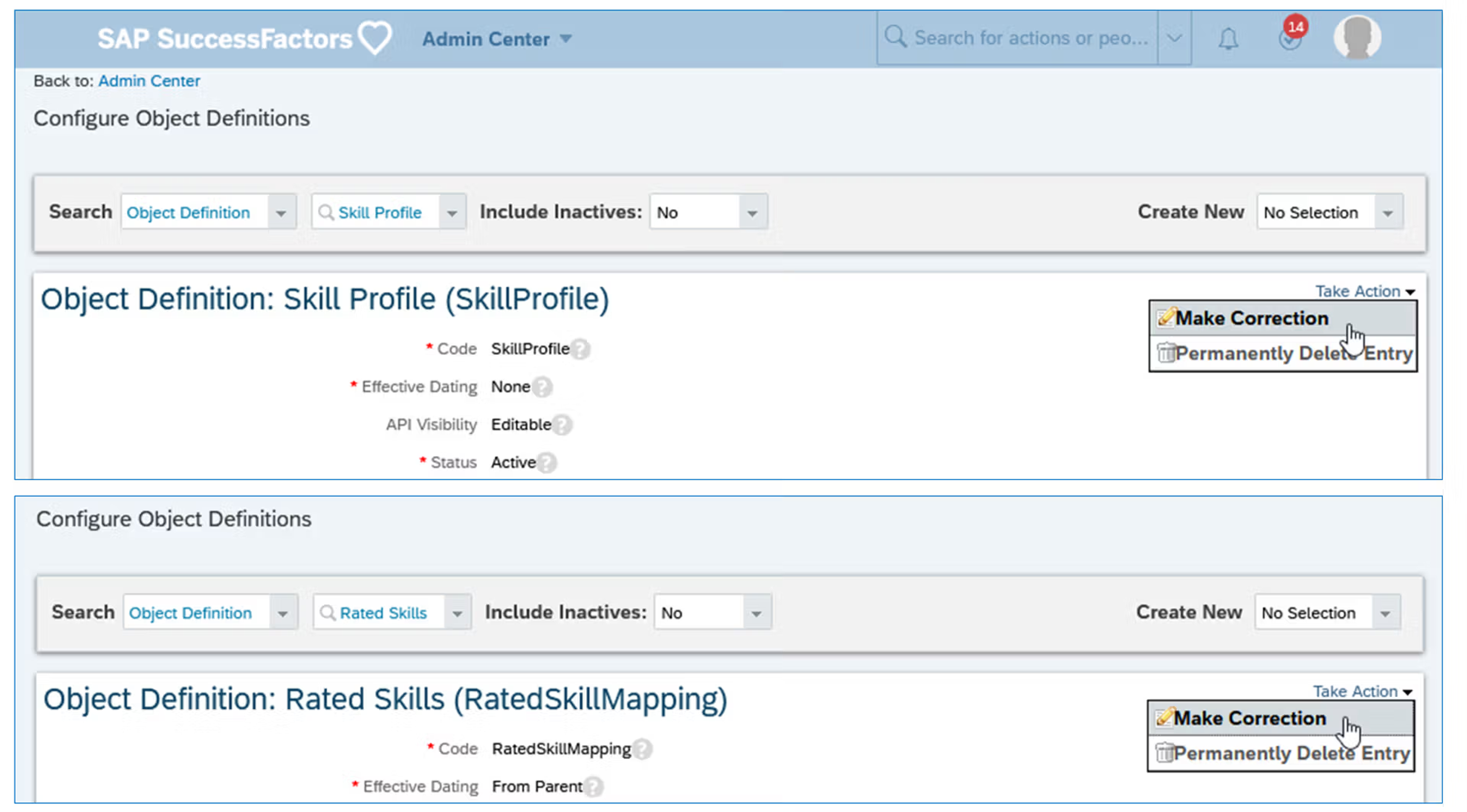The image size is (1467, 812).
Task: Click help icon next to SkillProfile code
Action: 580,349
